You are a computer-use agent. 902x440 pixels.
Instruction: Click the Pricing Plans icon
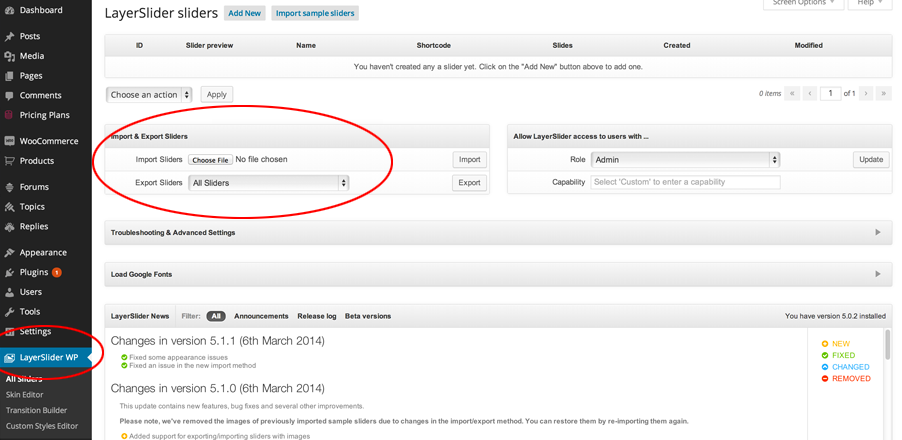click(x=9, y=115)
